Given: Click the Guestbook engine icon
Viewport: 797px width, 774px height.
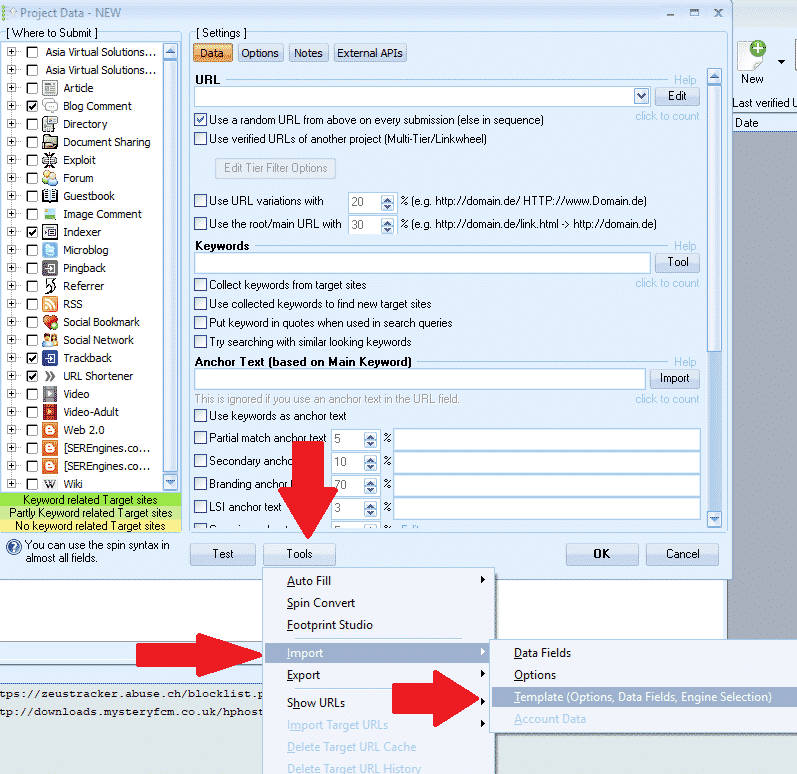Looking at the screenshot, I should (50, 196).
